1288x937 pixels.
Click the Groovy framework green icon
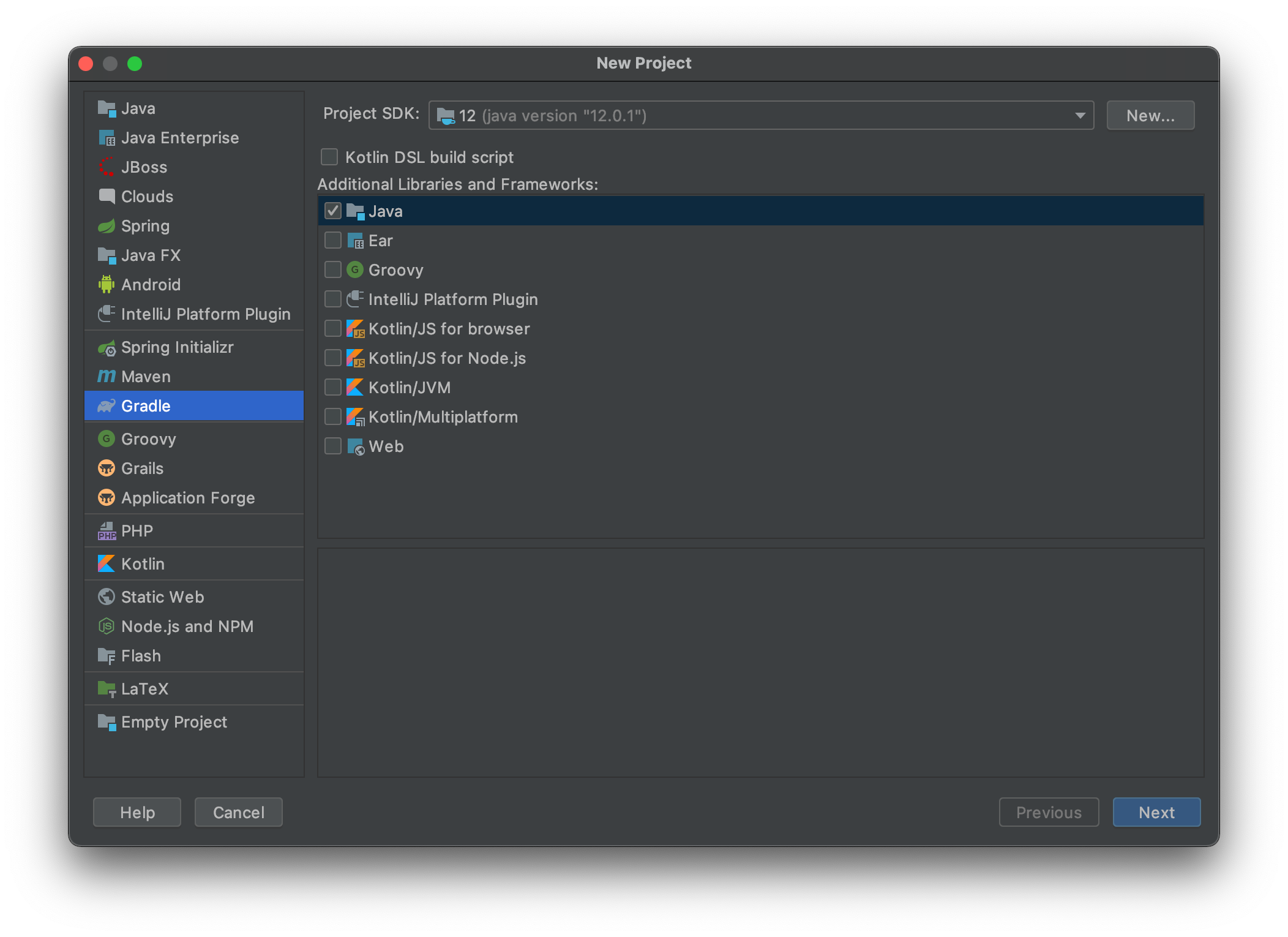pyautogui.click(x=355, y=269)
